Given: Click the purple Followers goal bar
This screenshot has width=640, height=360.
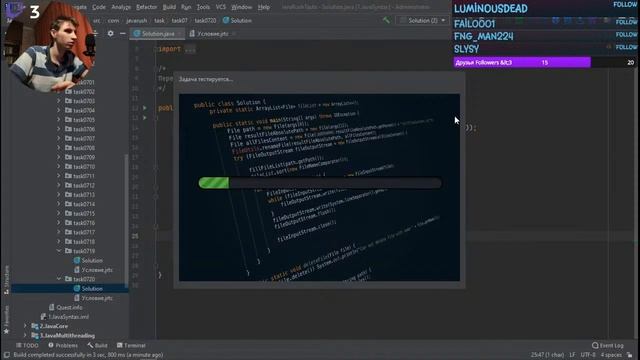Looking at the screenshot, I should pyautogui.click(x=522, y=62).
